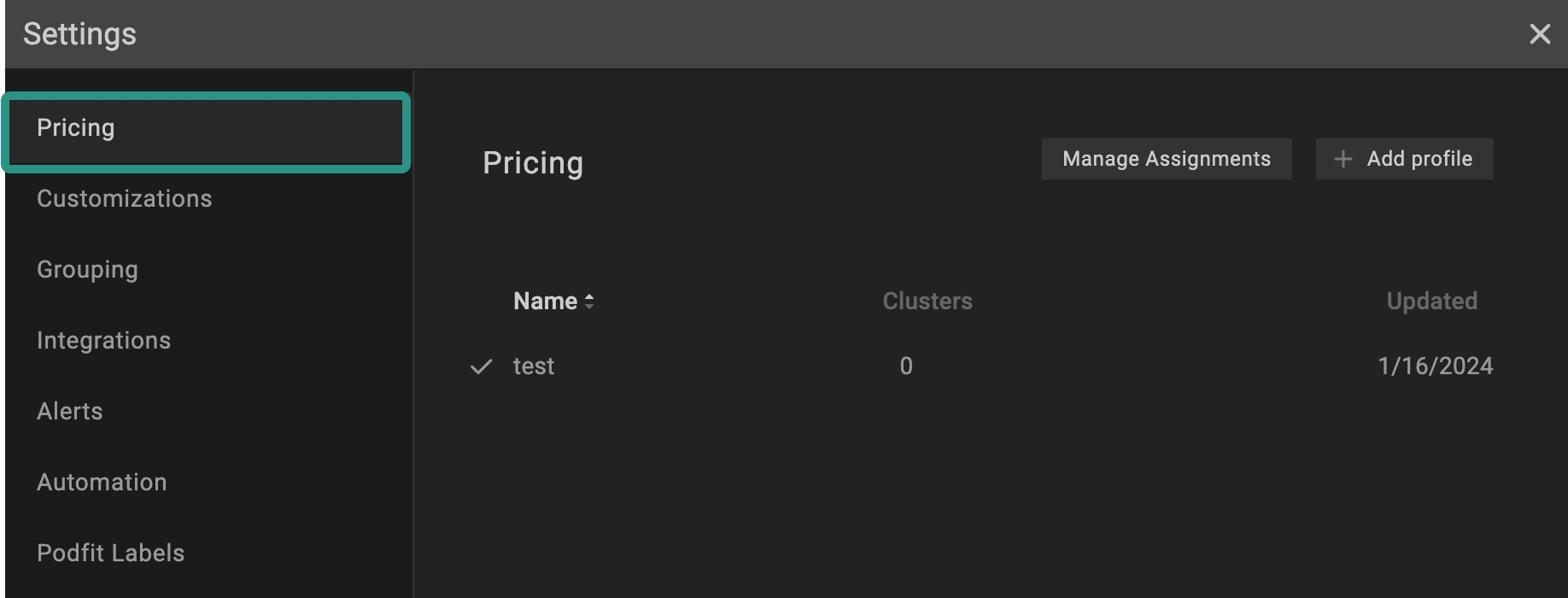This screenshot has width=1568, height=598.
Task: Open the Alerts settings section
Action: [x=69, y=412]
